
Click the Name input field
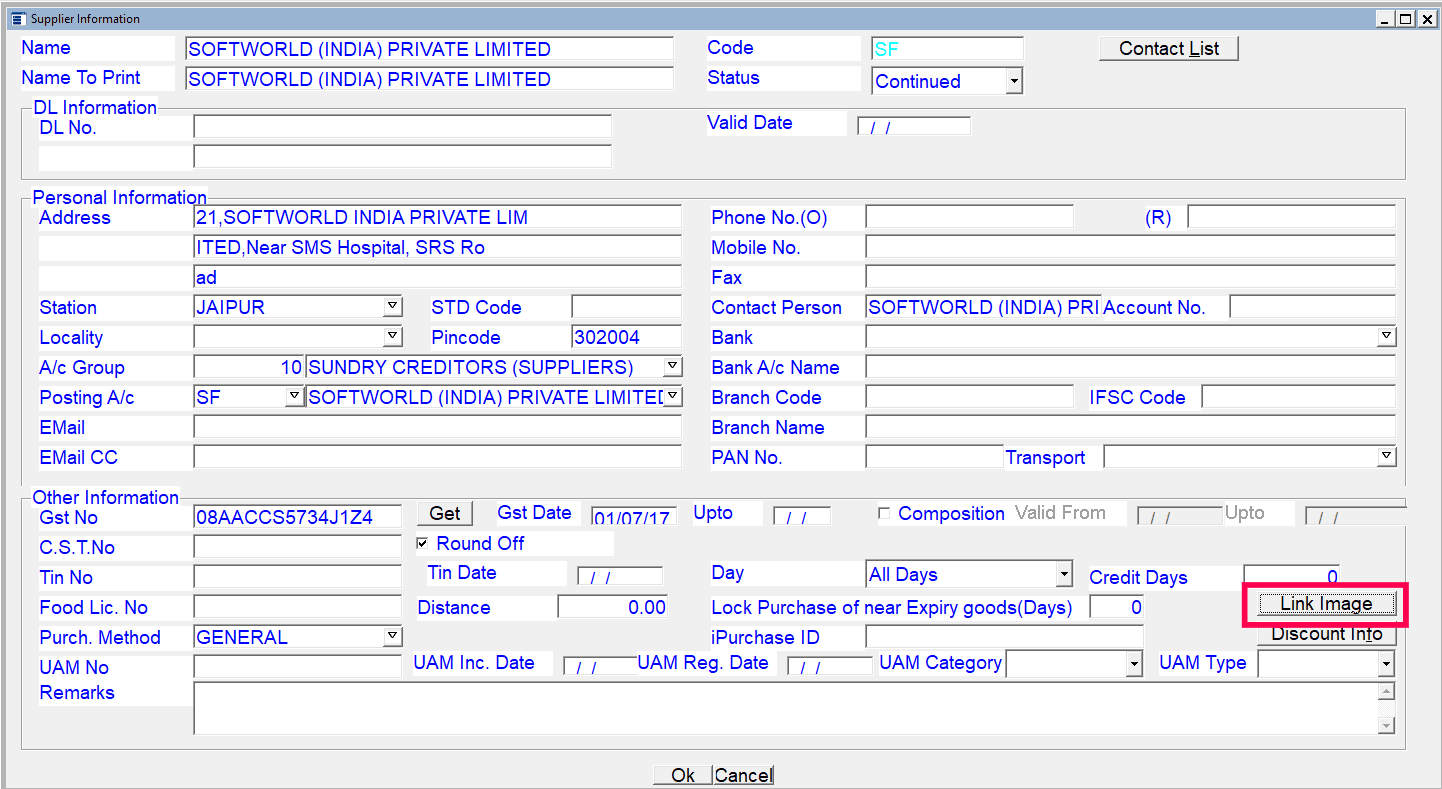(x=429, y=49)
